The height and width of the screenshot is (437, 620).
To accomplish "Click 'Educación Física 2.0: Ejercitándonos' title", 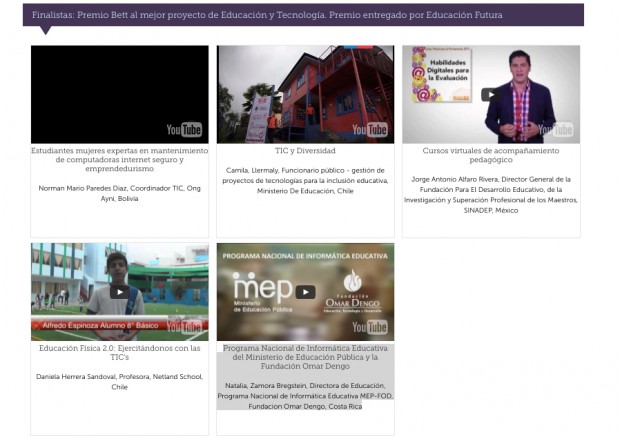I will [119, 353].
